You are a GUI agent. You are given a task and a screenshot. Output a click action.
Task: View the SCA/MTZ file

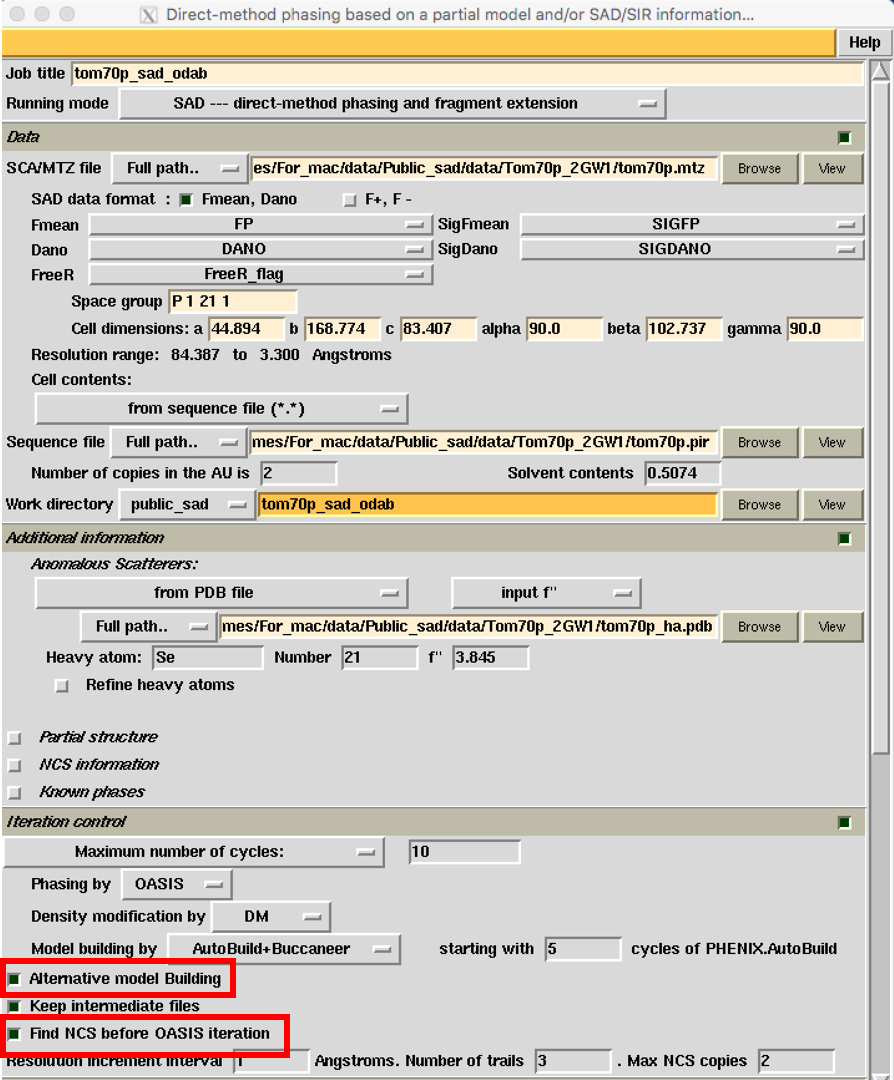pyautogui.click(x=831, y=169)
